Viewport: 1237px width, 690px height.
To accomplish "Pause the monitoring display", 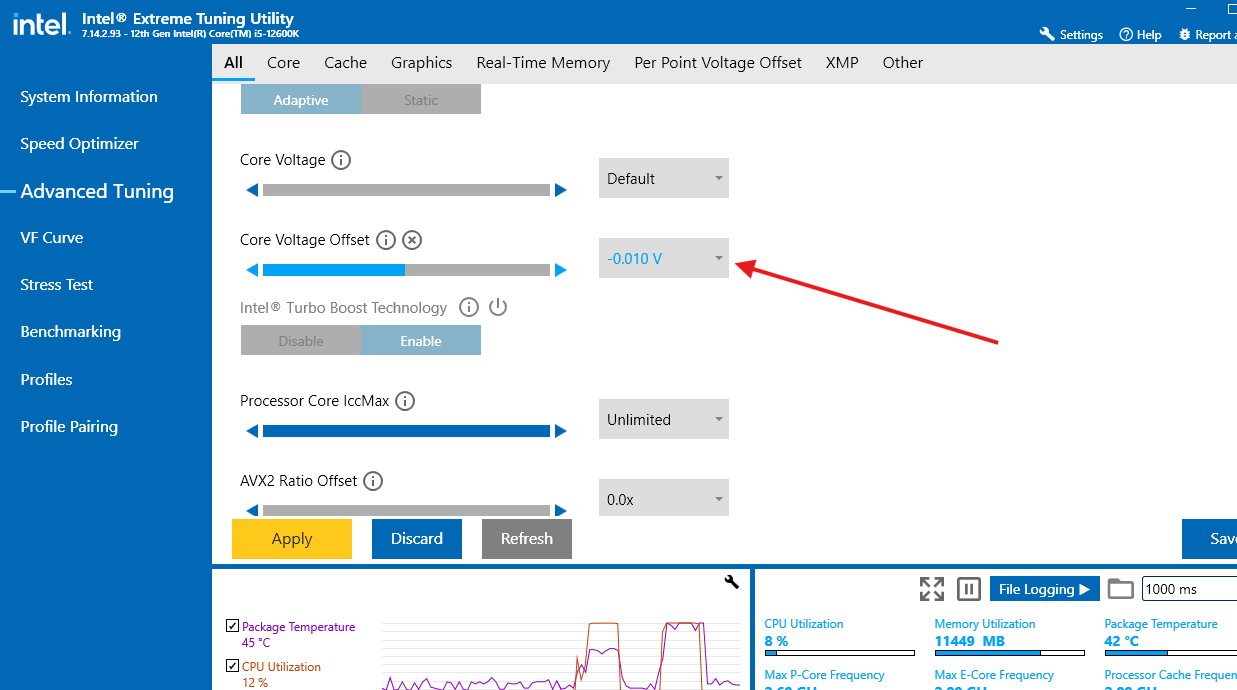I will point(968,589).
